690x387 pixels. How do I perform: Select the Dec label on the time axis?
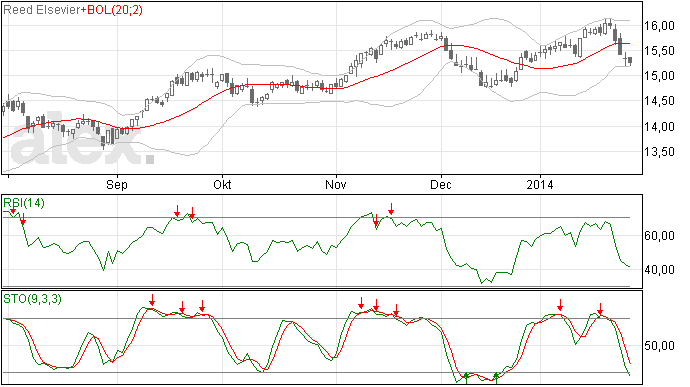(440, 184)
